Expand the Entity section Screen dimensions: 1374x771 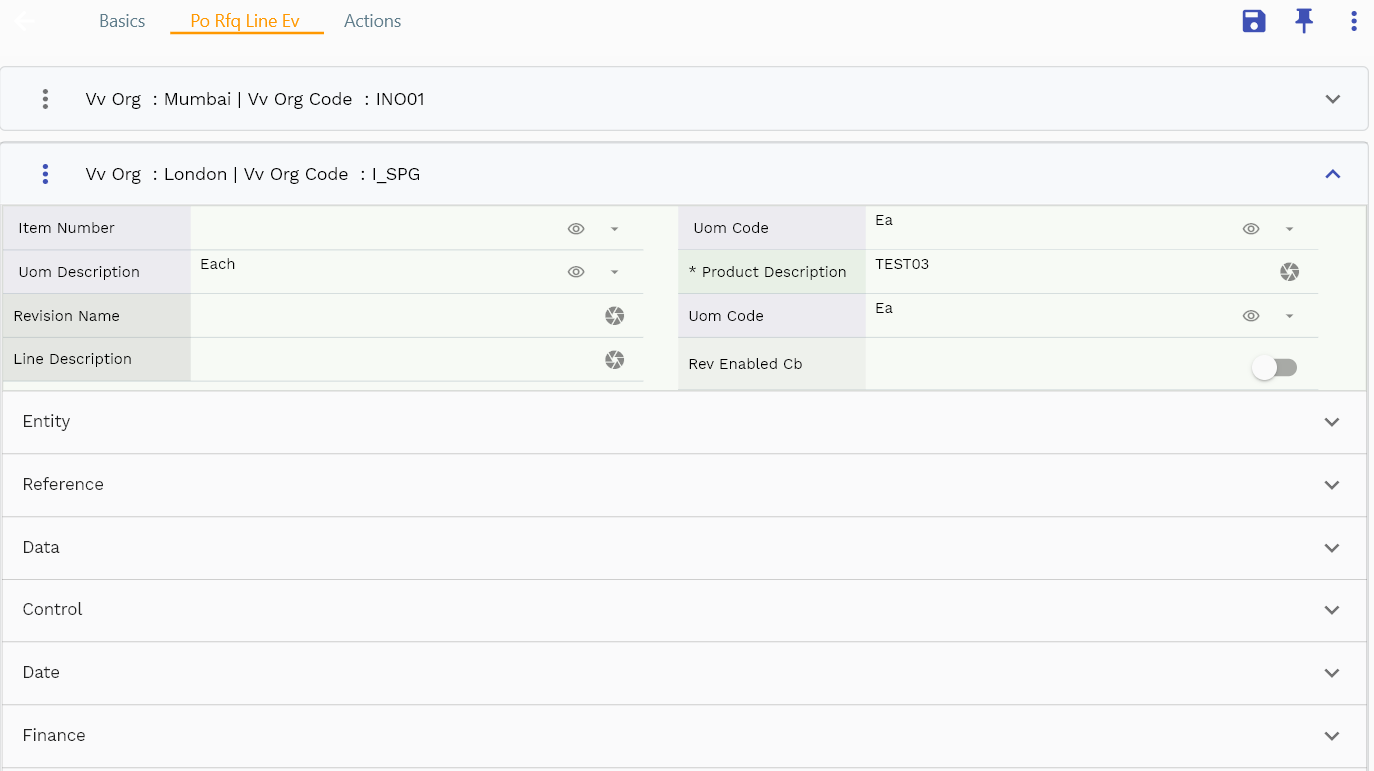coord(1332,422)
